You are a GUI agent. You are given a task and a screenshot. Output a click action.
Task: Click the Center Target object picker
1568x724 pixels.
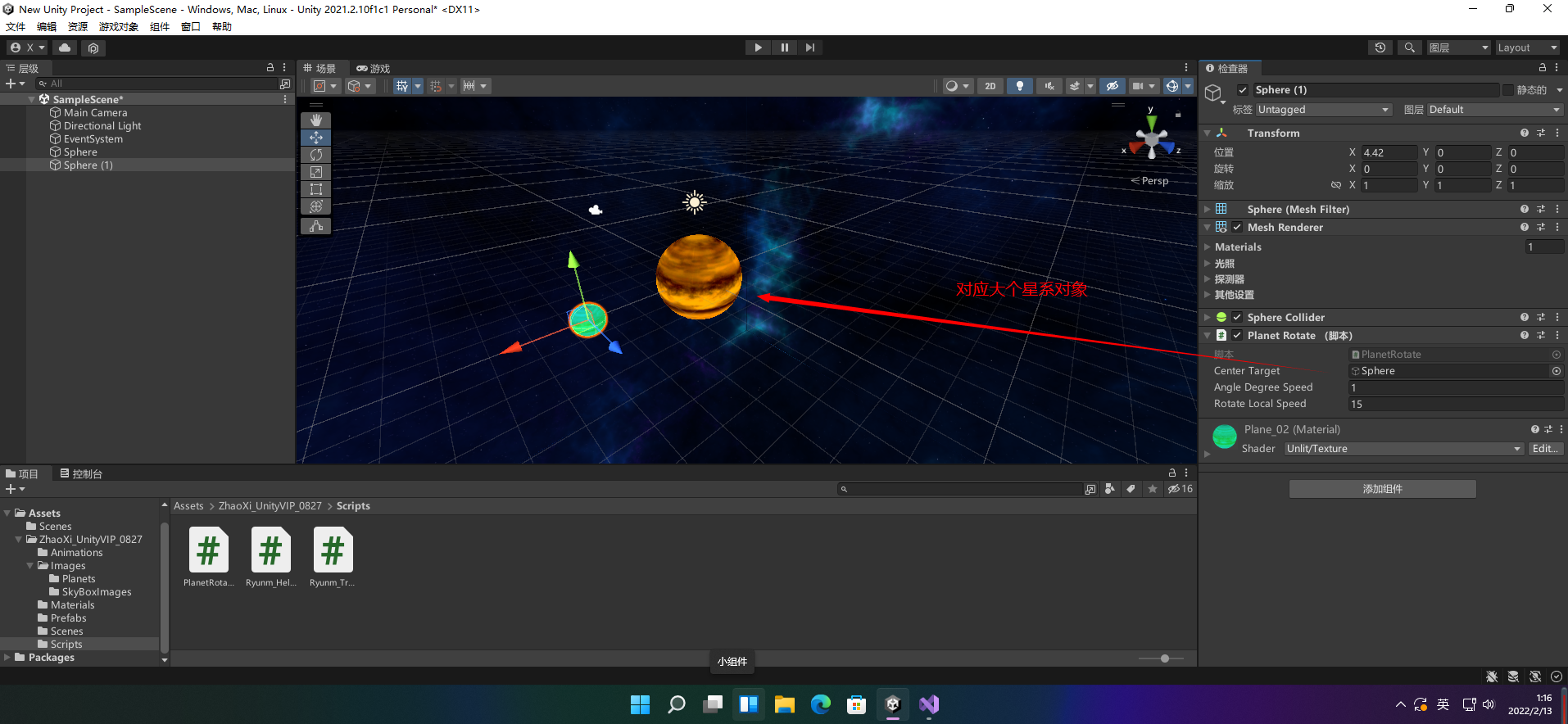pyautogui.click(x=1557, y=371)
